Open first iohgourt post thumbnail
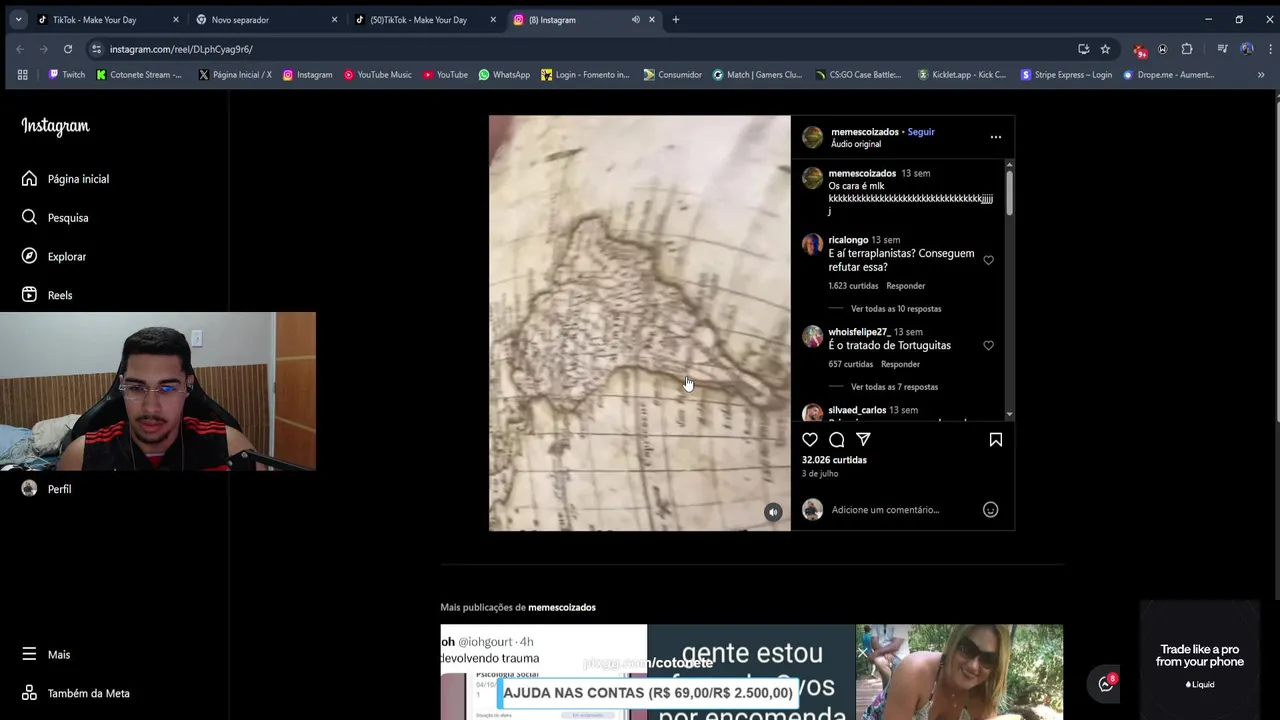1280x720 pixels. (x=544, y=672)
